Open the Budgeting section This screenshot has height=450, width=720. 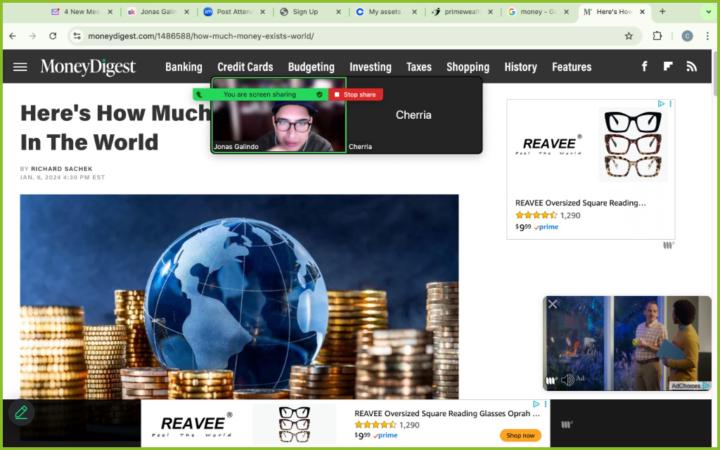(x=311, y=67)
